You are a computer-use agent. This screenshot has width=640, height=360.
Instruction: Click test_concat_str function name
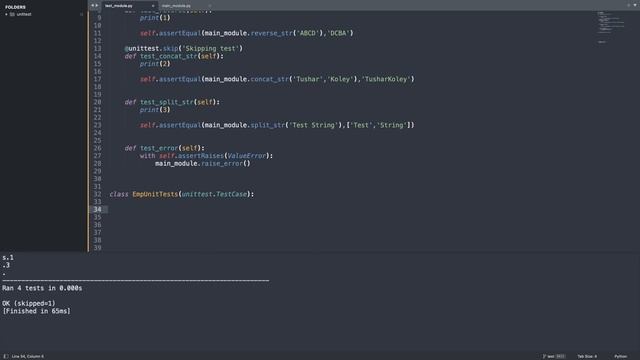(x=169, y=56)
